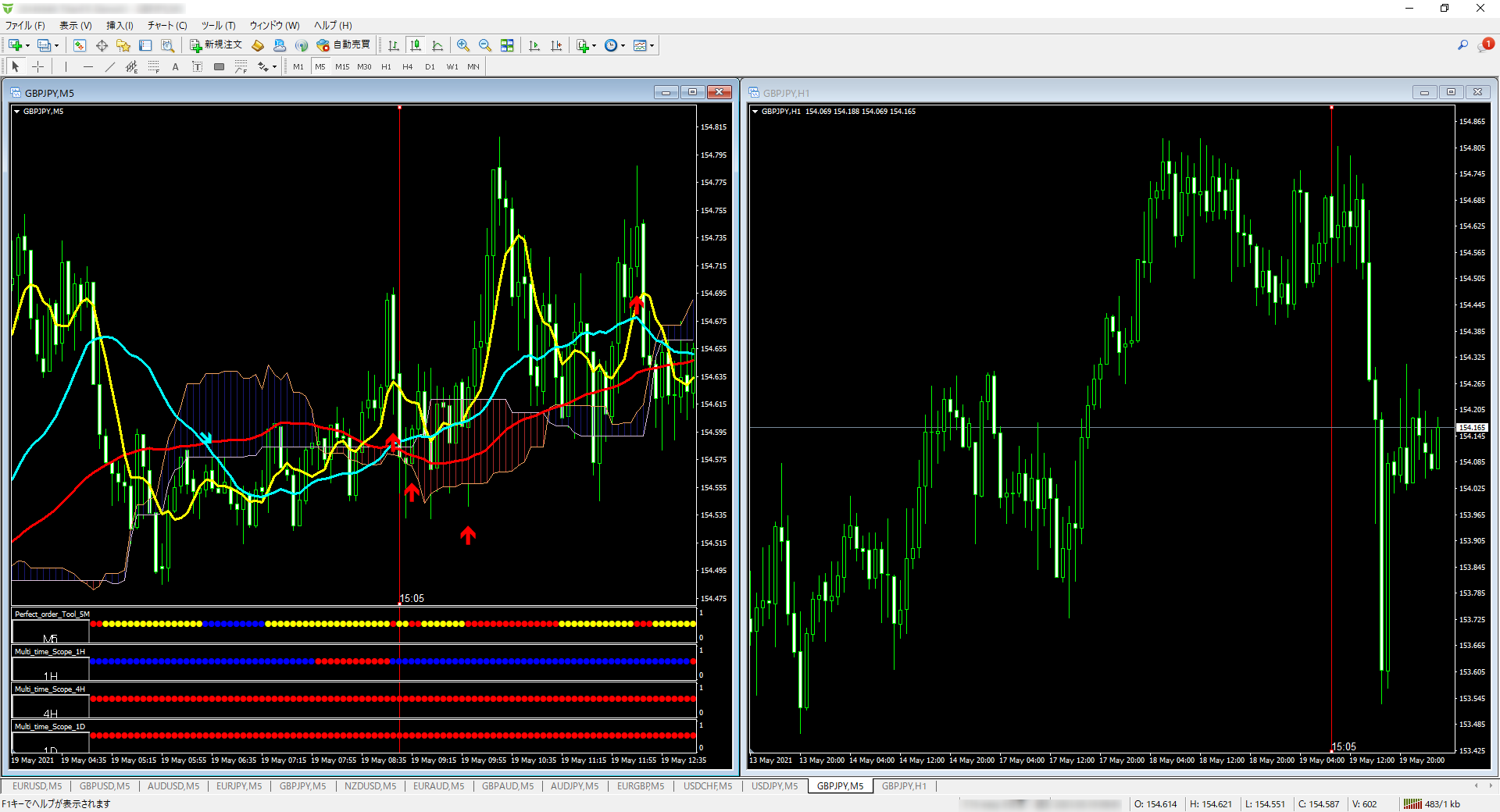Expand the templates dropdown

652,45
